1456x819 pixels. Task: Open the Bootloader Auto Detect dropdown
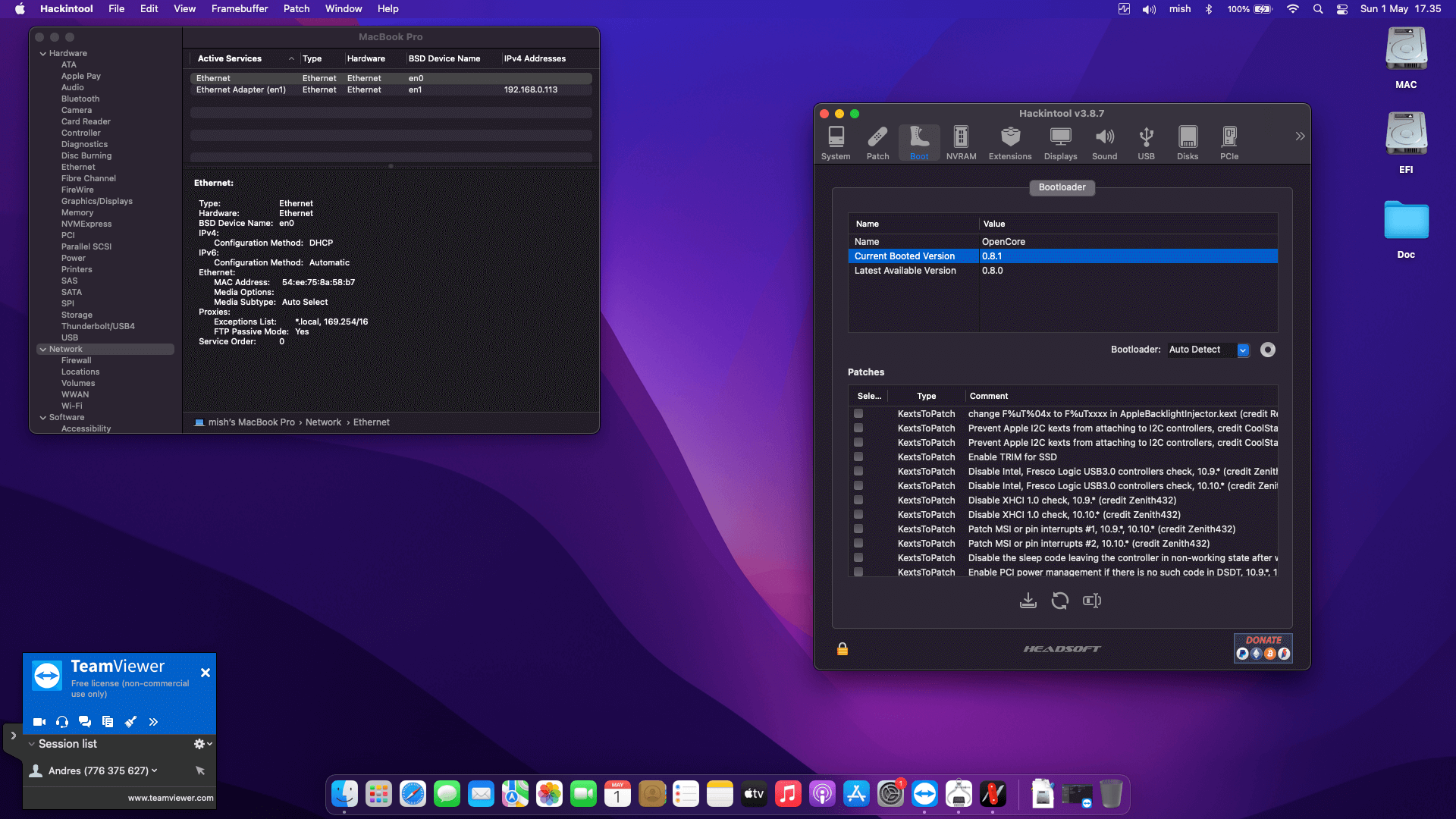[x=1209, y=350]
